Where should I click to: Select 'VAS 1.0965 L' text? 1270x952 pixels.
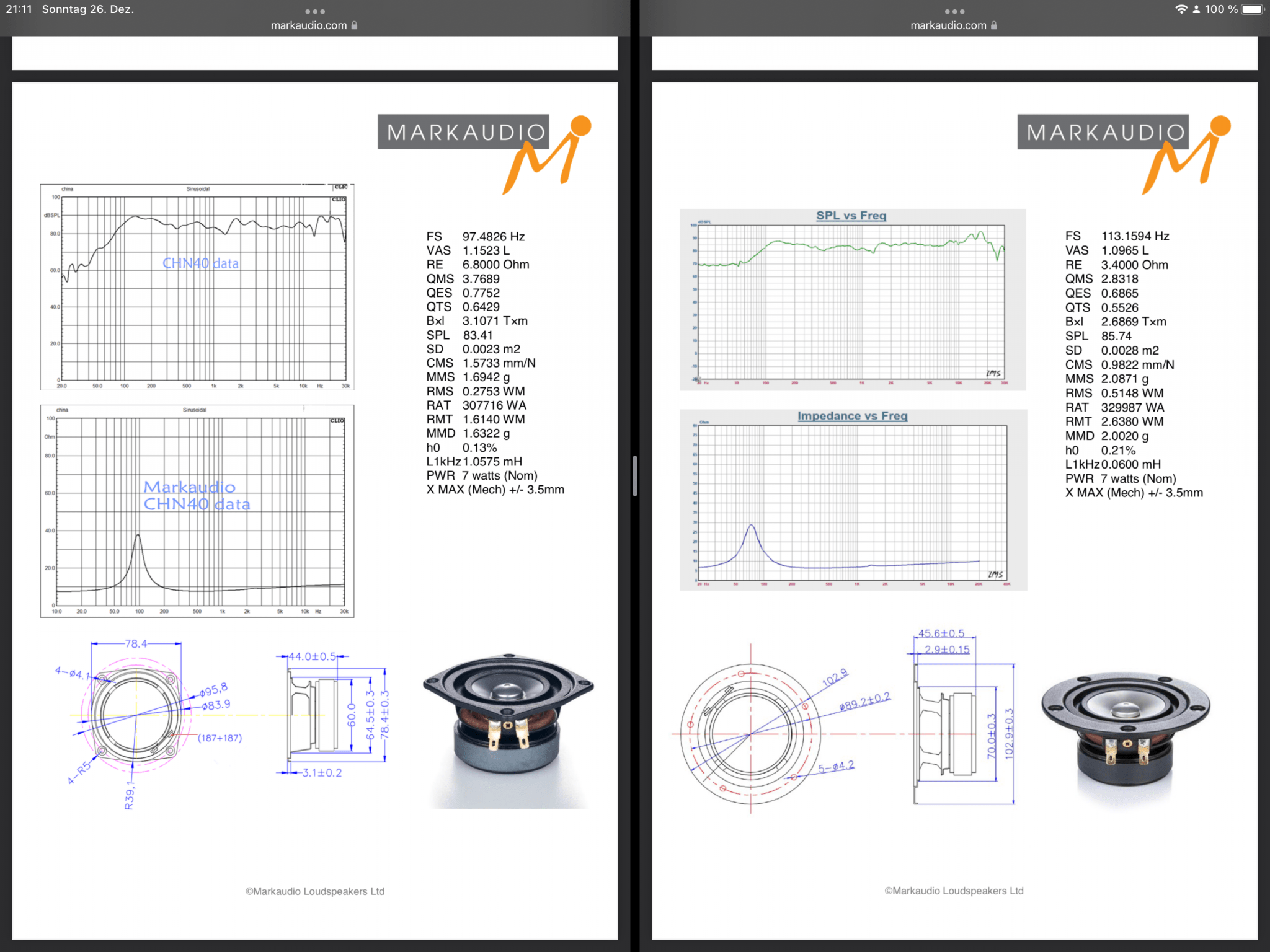1107,250
